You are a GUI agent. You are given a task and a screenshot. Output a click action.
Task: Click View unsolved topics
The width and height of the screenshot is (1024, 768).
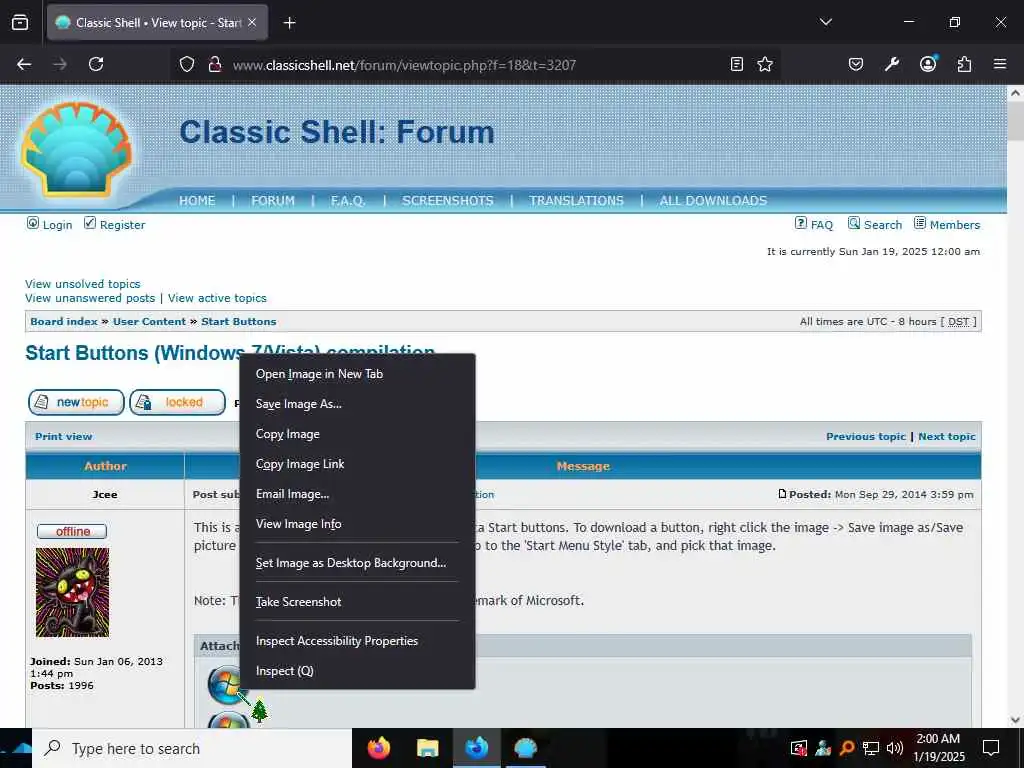[x=83, y=284]
